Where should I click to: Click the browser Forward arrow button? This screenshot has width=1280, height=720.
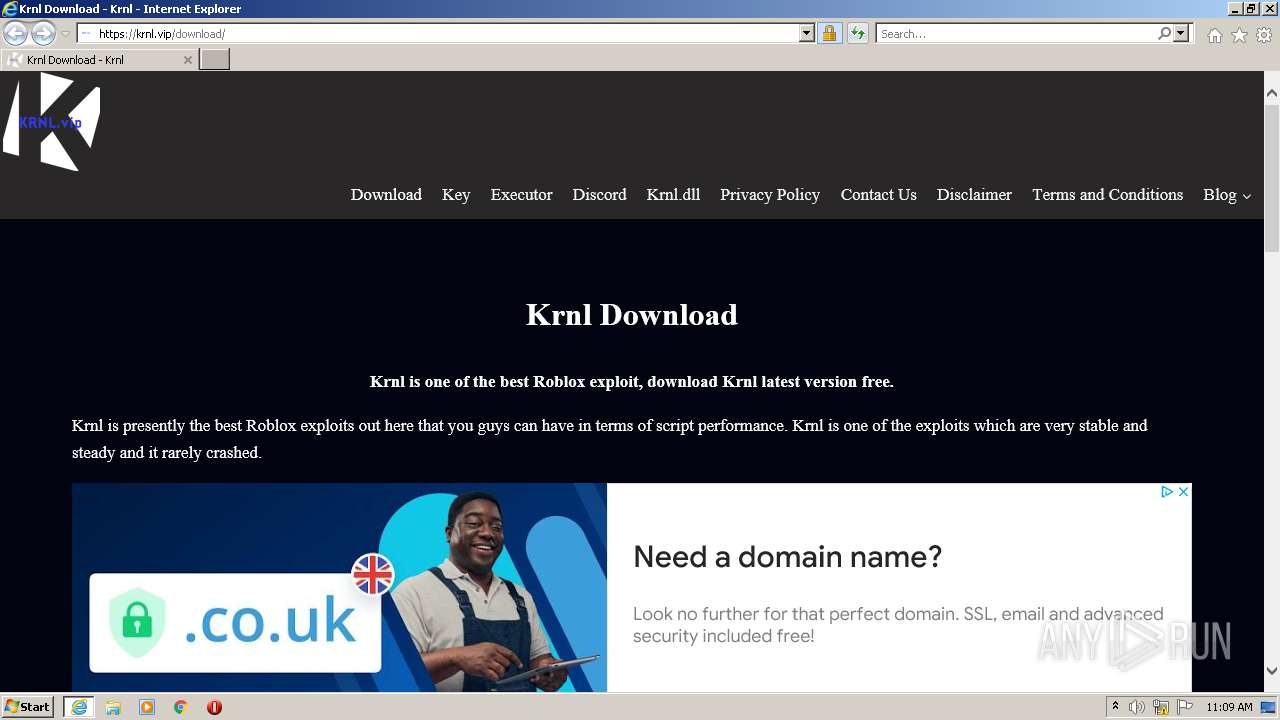[42, 33]
